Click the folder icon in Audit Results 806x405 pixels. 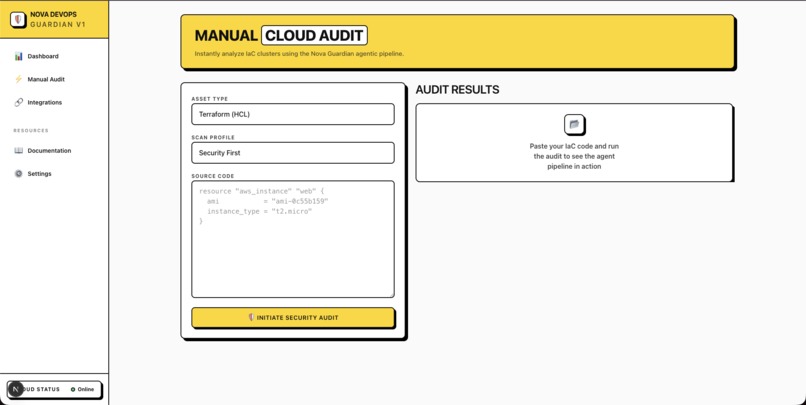pos(574,124)
